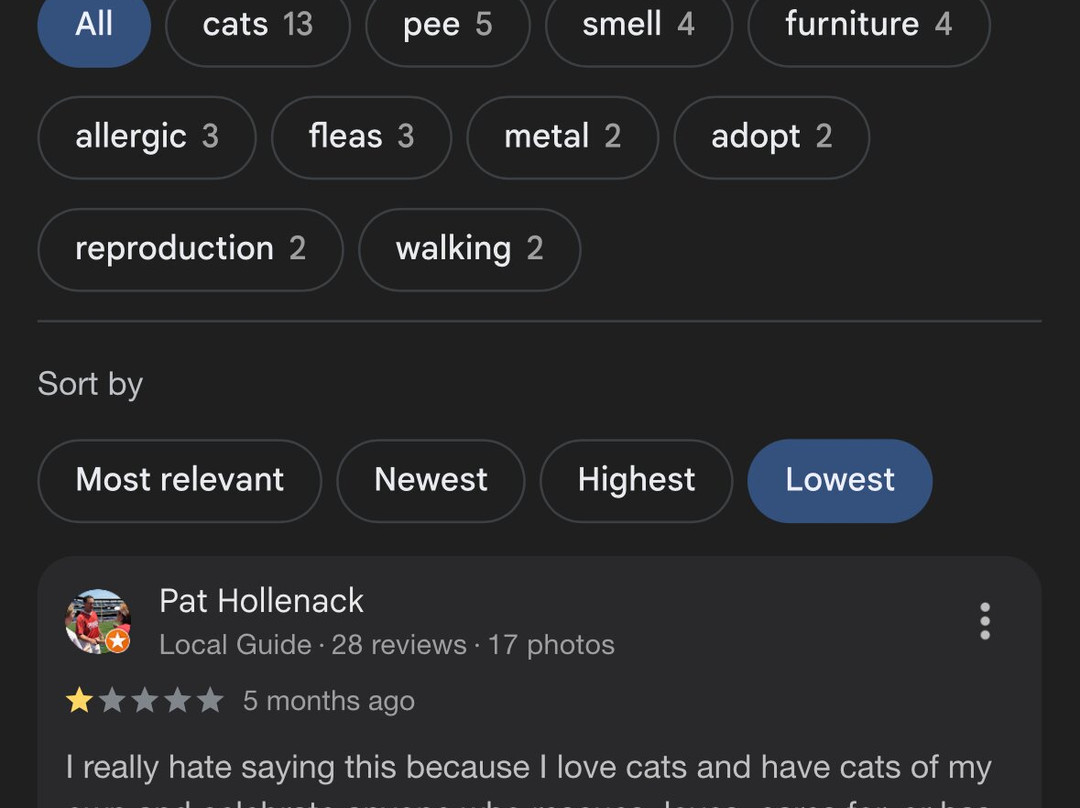Tap the Local Guide badge icon
1080x808 pixels.
tap(118, 641)
